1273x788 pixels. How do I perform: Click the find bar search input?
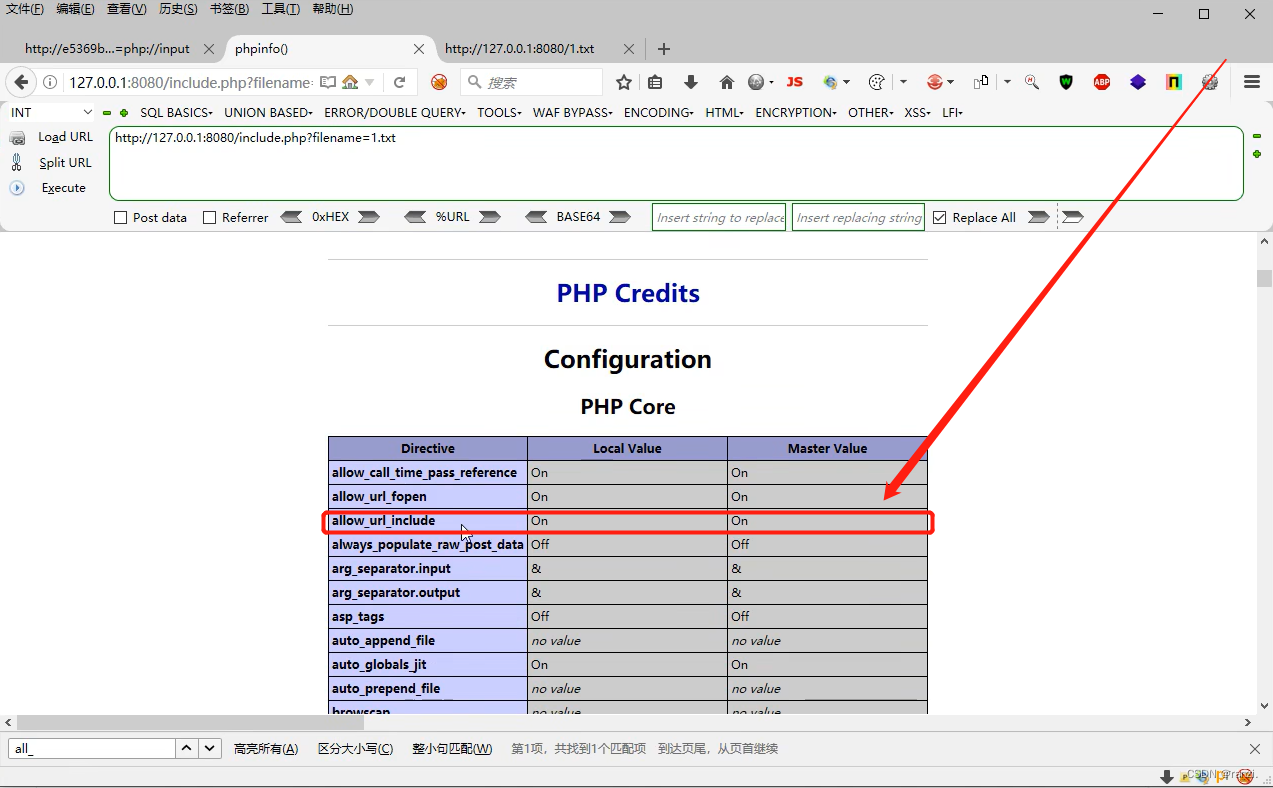(92, 748)
